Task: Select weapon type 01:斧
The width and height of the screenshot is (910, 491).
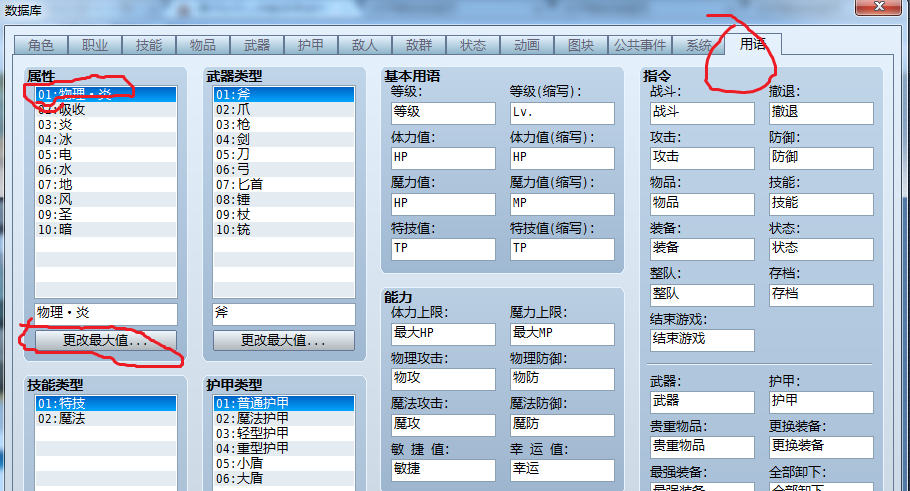Action: 284,94
